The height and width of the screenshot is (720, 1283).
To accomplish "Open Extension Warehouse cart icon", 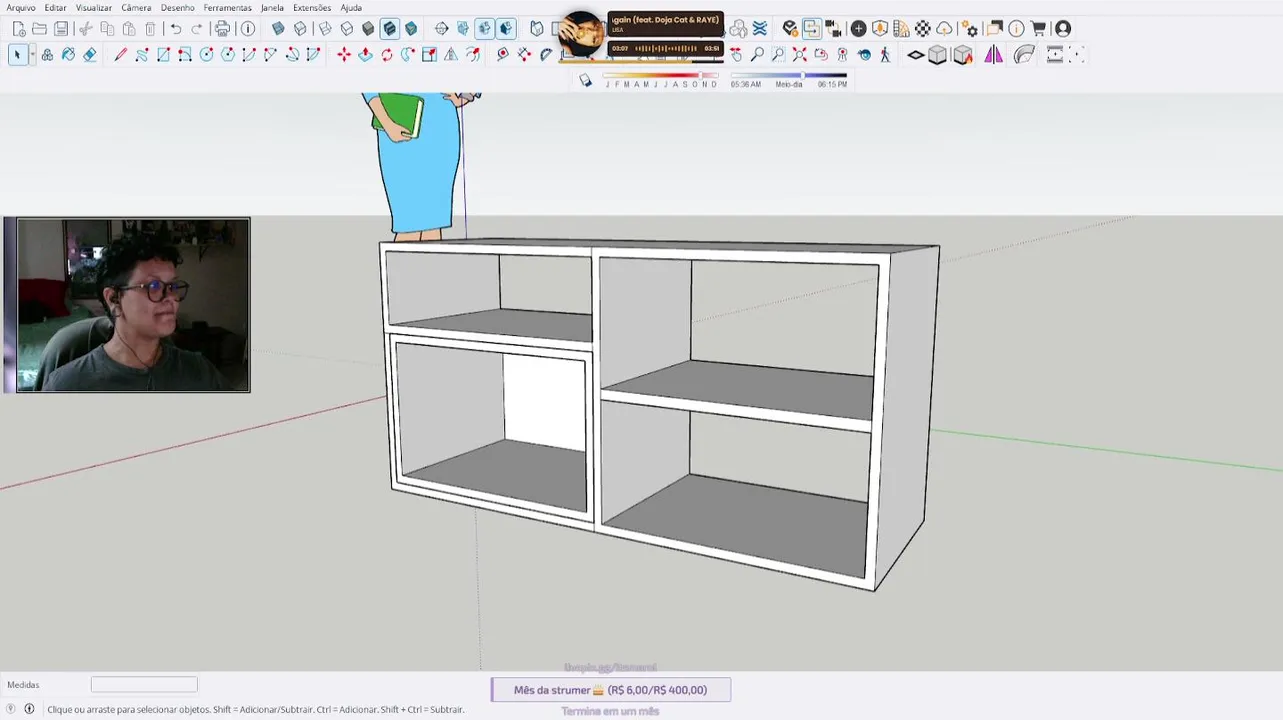I will 1039,29.
